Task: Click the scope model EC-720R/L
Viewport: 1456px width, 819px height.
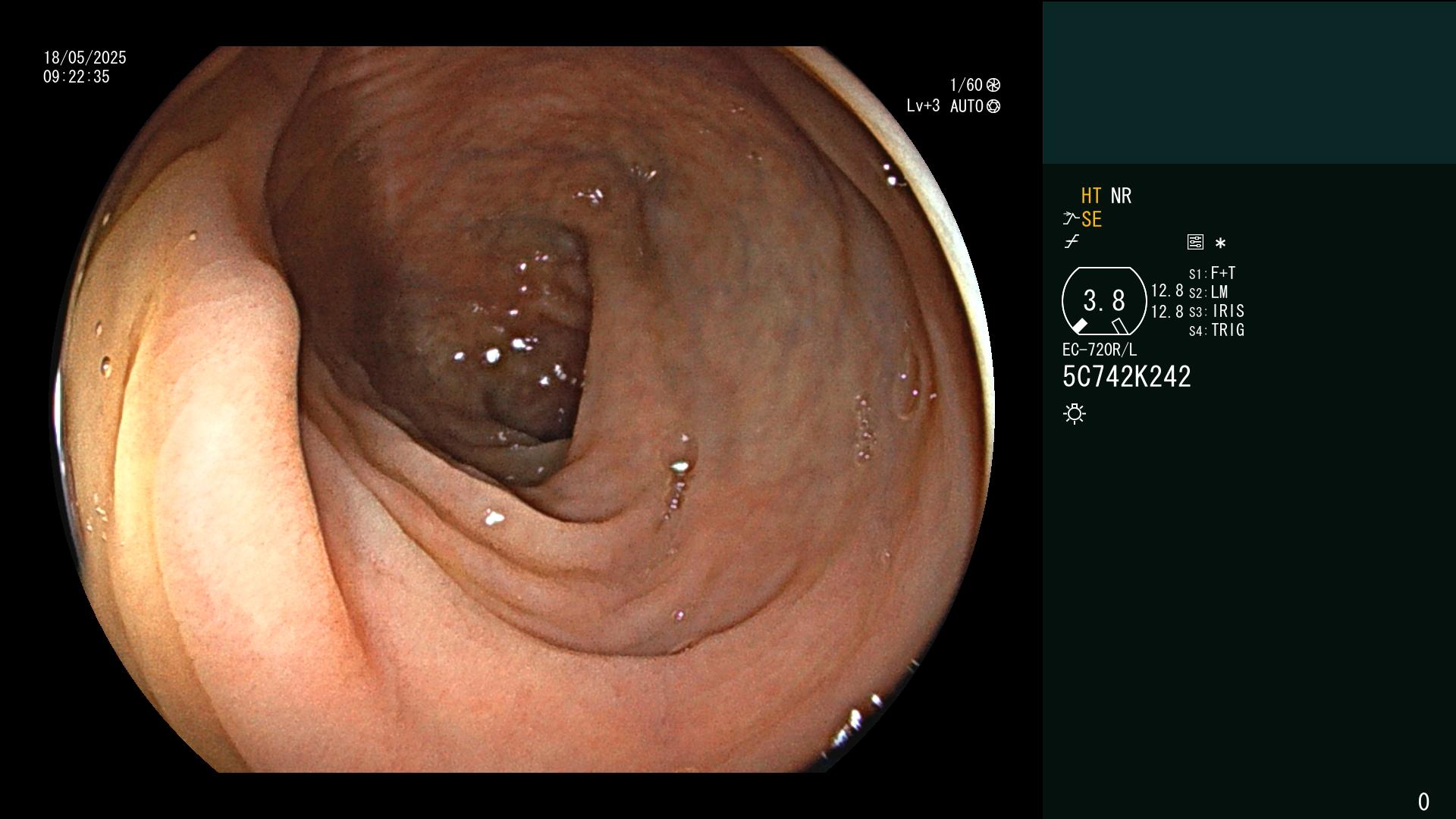Action: click(x=1100, y=350)
